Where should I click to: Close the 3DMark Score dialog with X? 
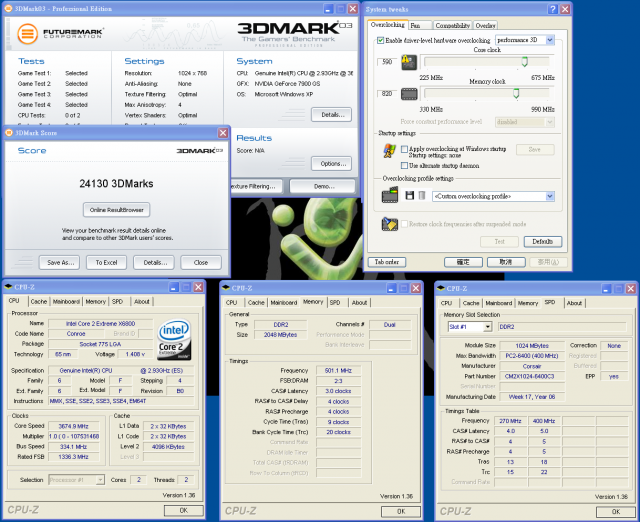pos(223,133)
